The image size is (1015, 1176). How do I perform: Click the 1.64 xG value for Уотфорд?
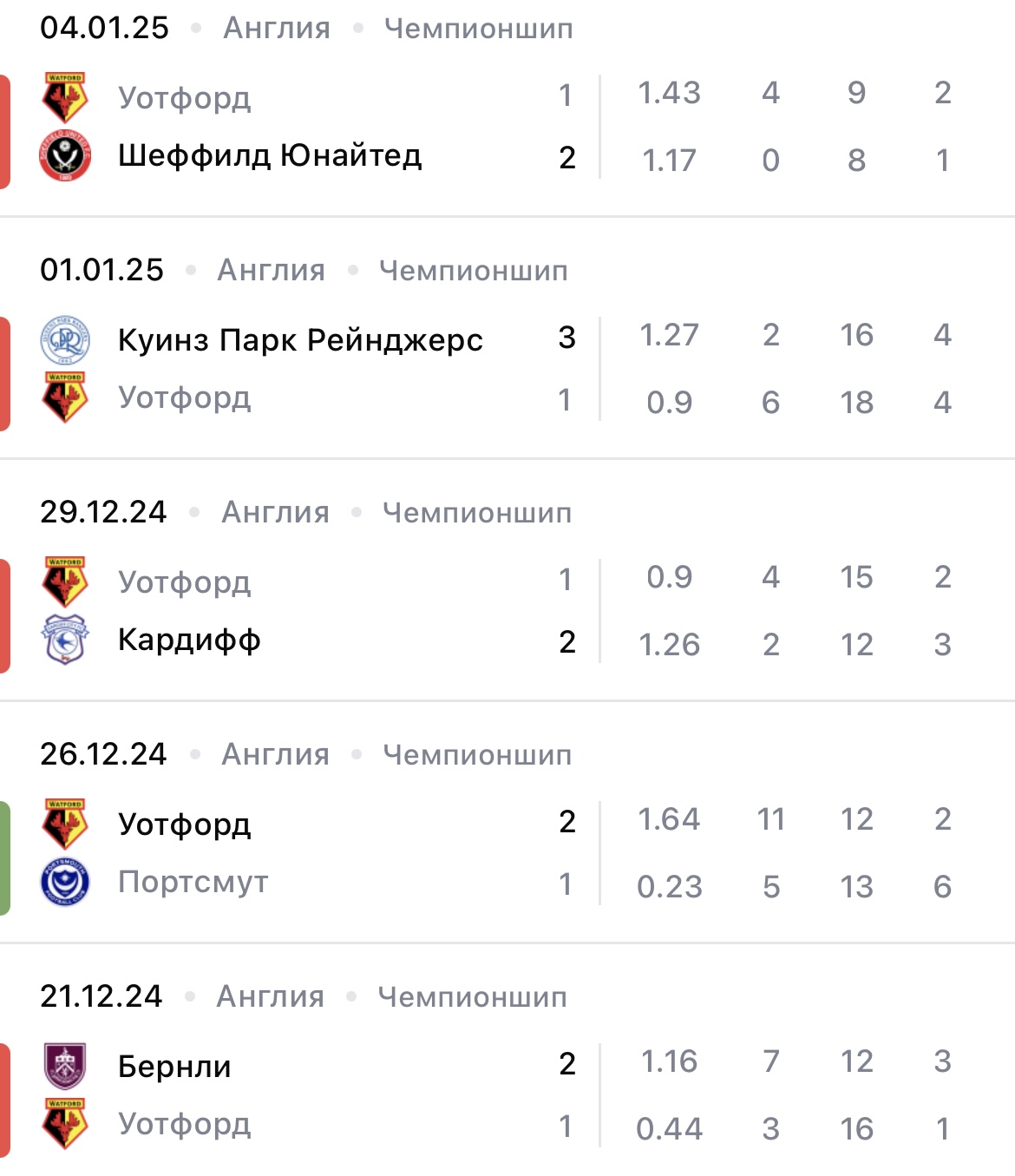tap(668, 819)
